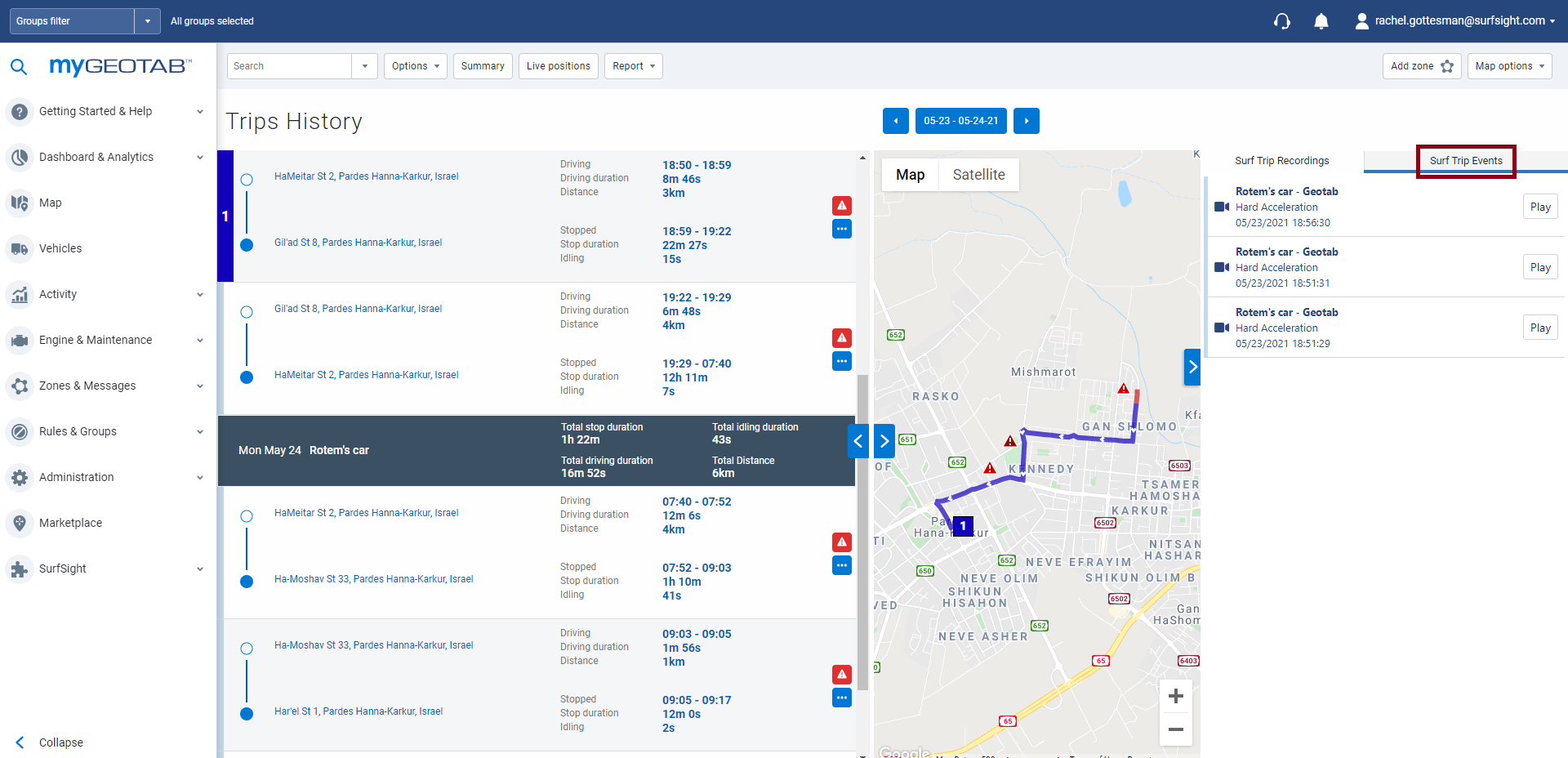This screenshot has height=758, width=1568.
Task: Click Live positions button
Action: (559, 66)
